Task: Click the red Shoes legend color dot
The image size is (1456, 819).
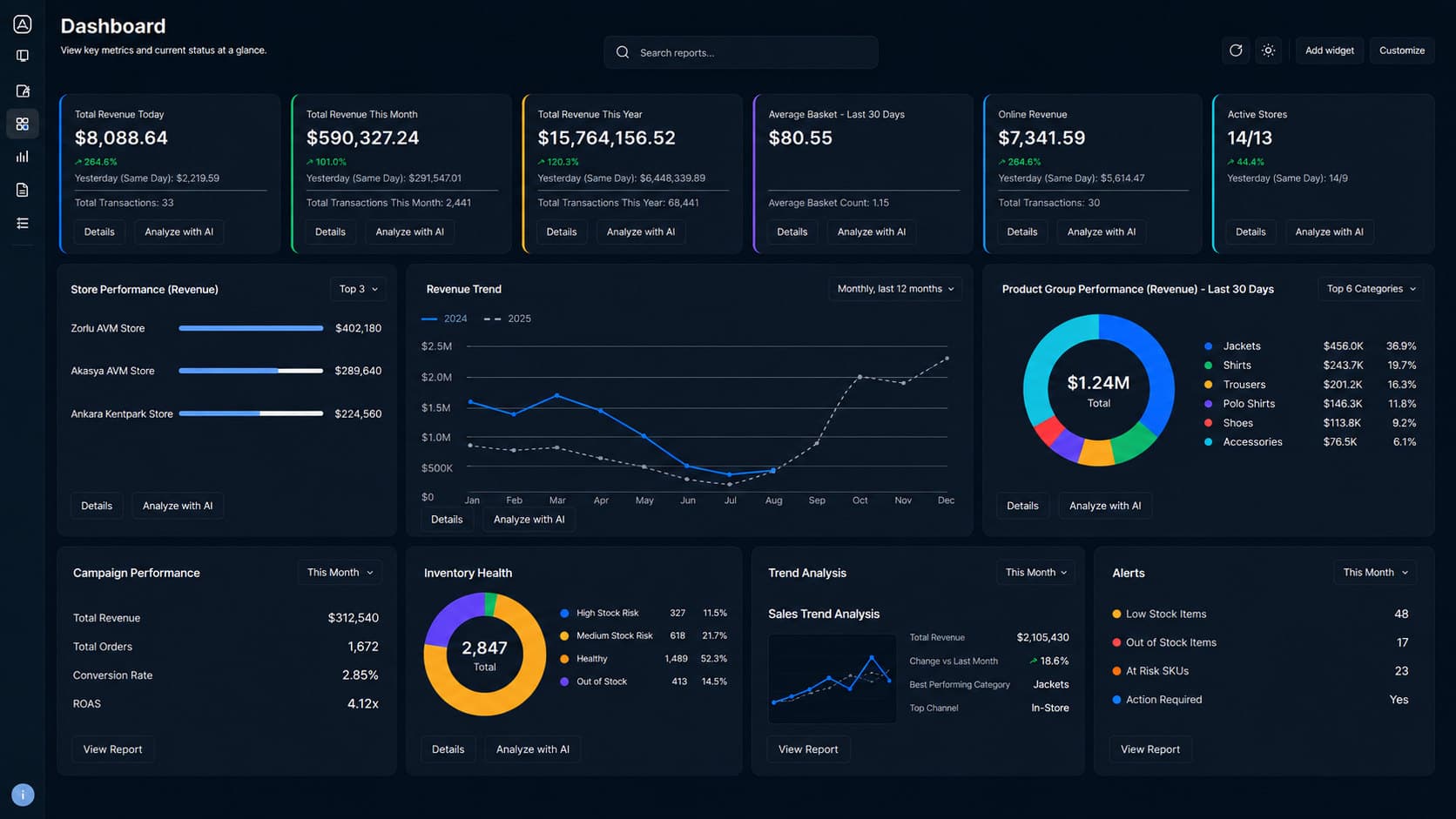Action: coord(1208,423)
